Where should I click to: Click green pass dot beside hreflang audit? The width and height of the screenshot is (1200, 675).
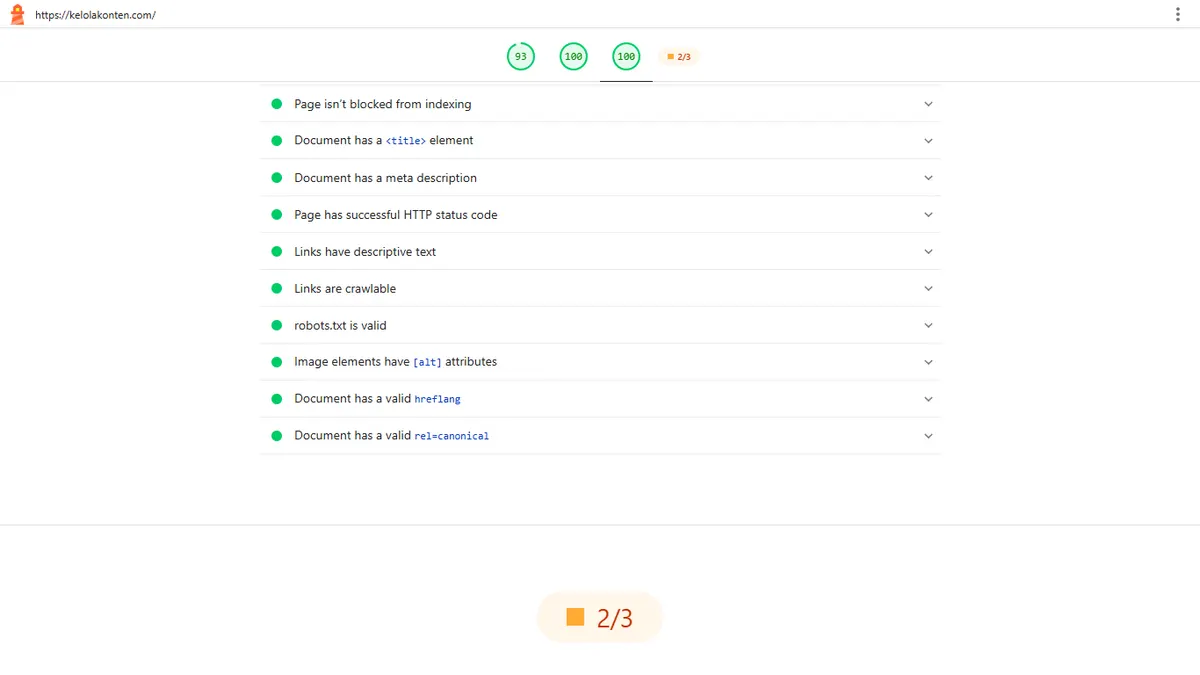pyautogui.click(x=277, y=399)
